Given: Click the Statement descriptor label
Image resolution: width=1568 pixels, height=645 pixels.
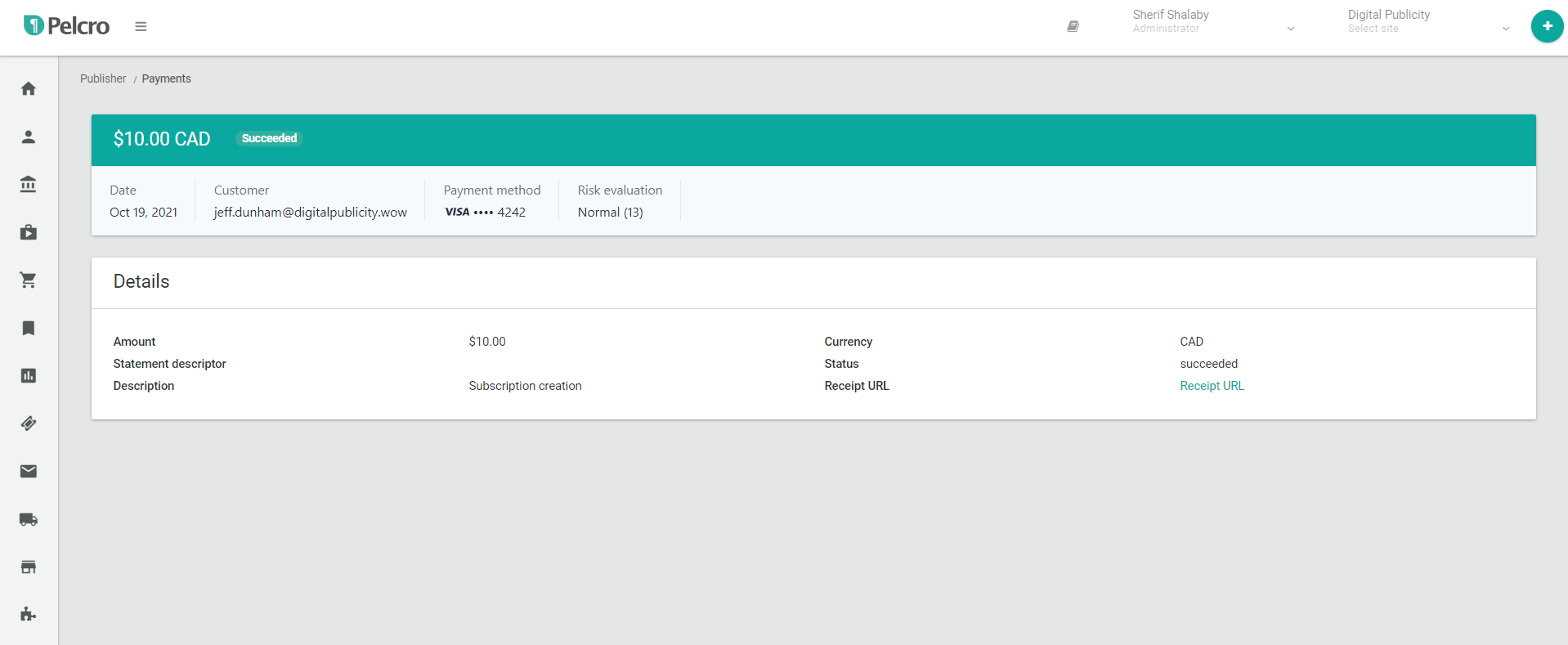Looking at the screenshot, I should (x=169, y=364).
